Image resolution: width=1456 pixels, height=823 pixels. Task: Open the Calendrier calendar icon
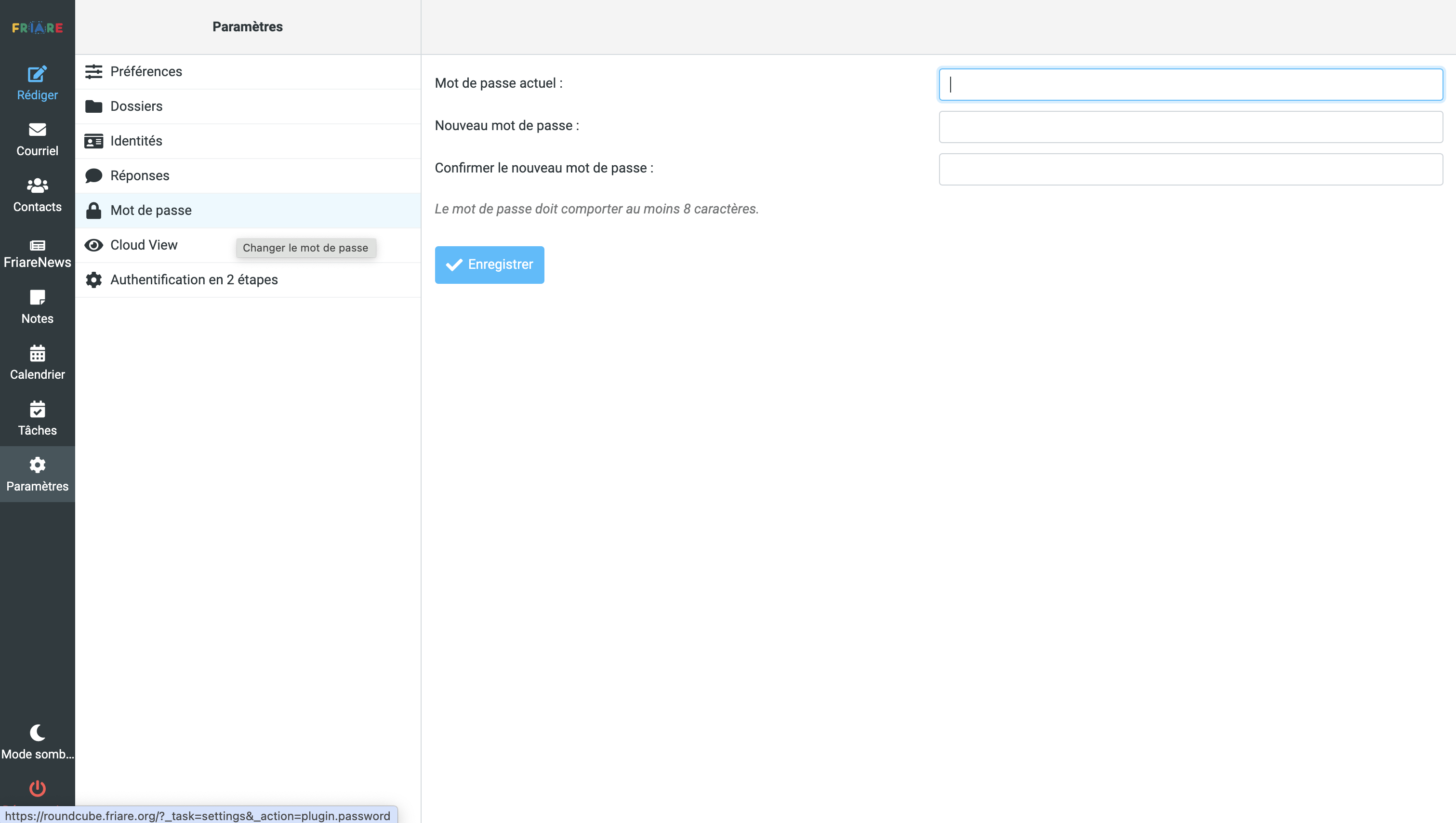[x=37, y=353]
